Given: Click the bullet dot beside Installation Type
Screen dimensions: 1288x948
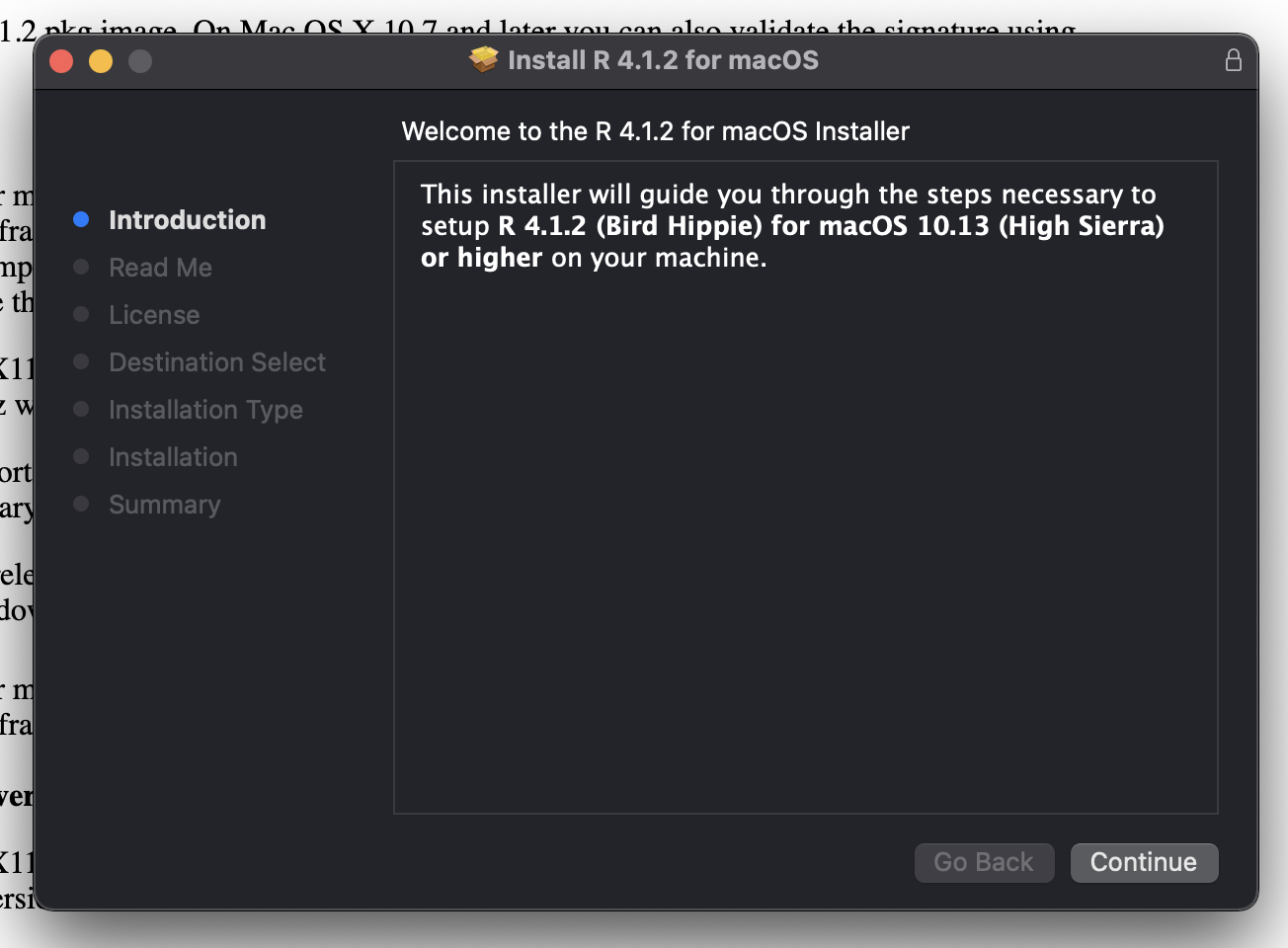Looking at the screenshot, I should pyautogui.click(x=81, y=409).
